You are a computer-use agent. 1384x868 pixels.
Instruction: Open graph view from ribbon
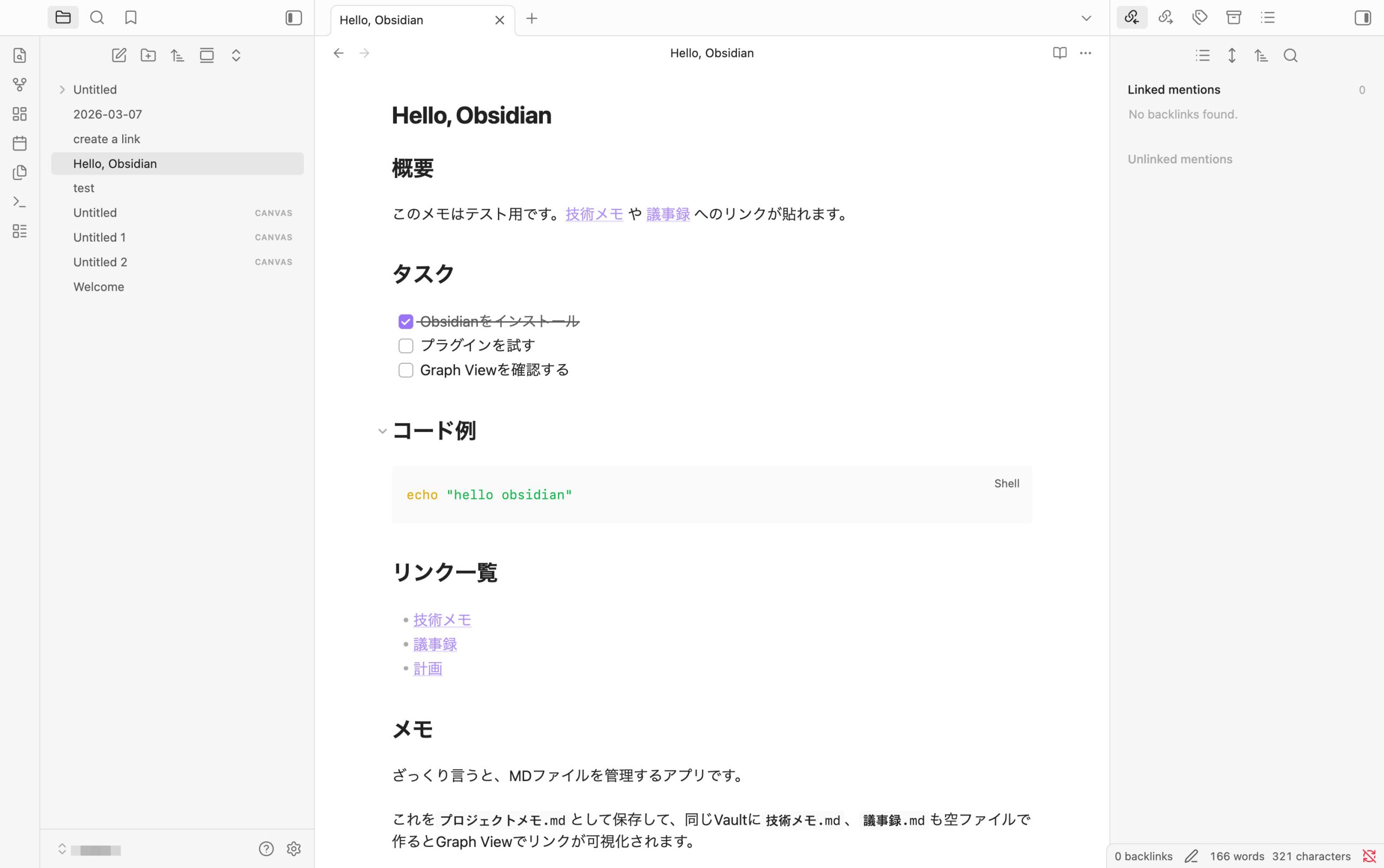pos(19,85)
